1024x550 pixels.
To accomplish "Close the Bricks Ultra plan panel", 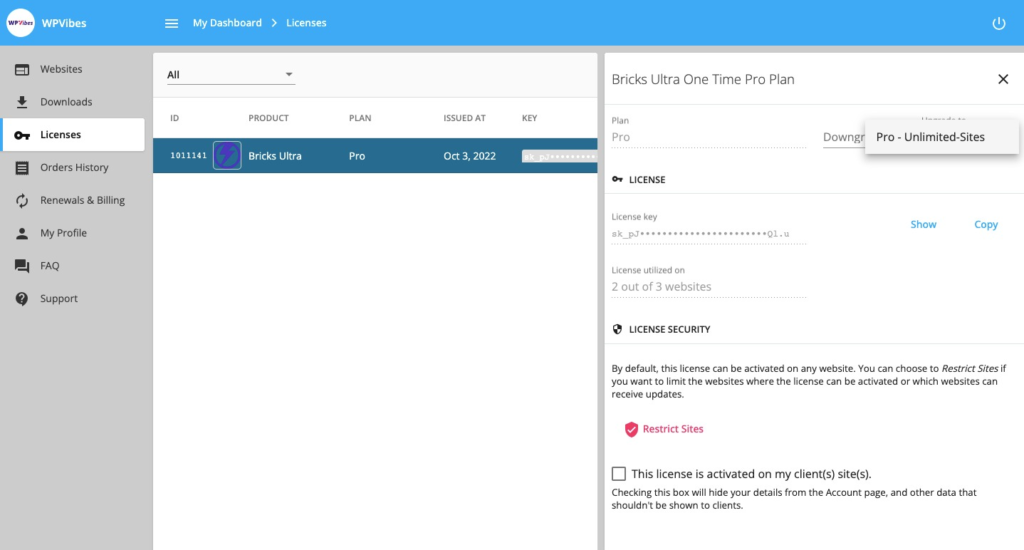I will pos(1003,79).
